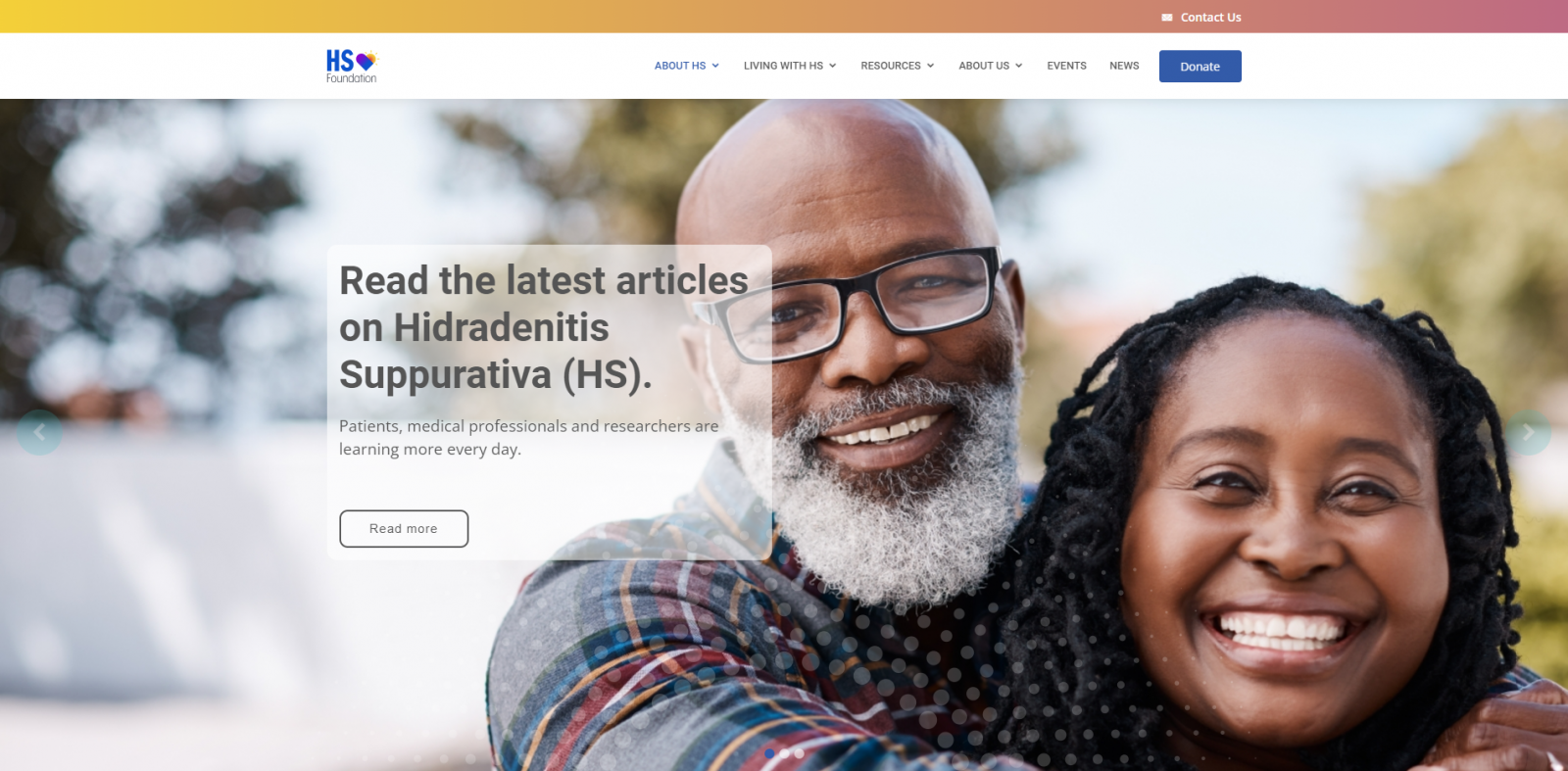
Task: Advance to the next slide arrow
Action: (1528, 432)
